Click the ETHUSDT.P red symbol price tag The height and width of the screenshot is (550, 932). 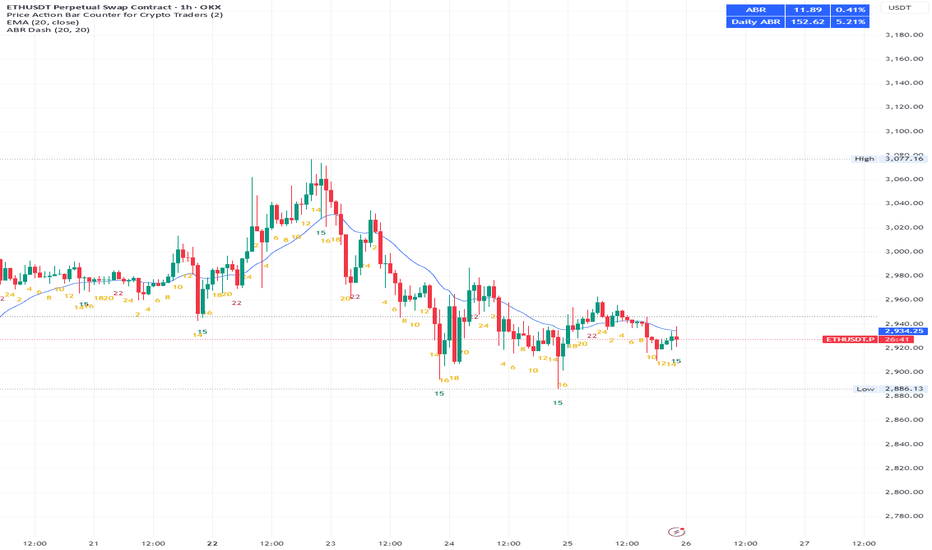click(851, 340)
